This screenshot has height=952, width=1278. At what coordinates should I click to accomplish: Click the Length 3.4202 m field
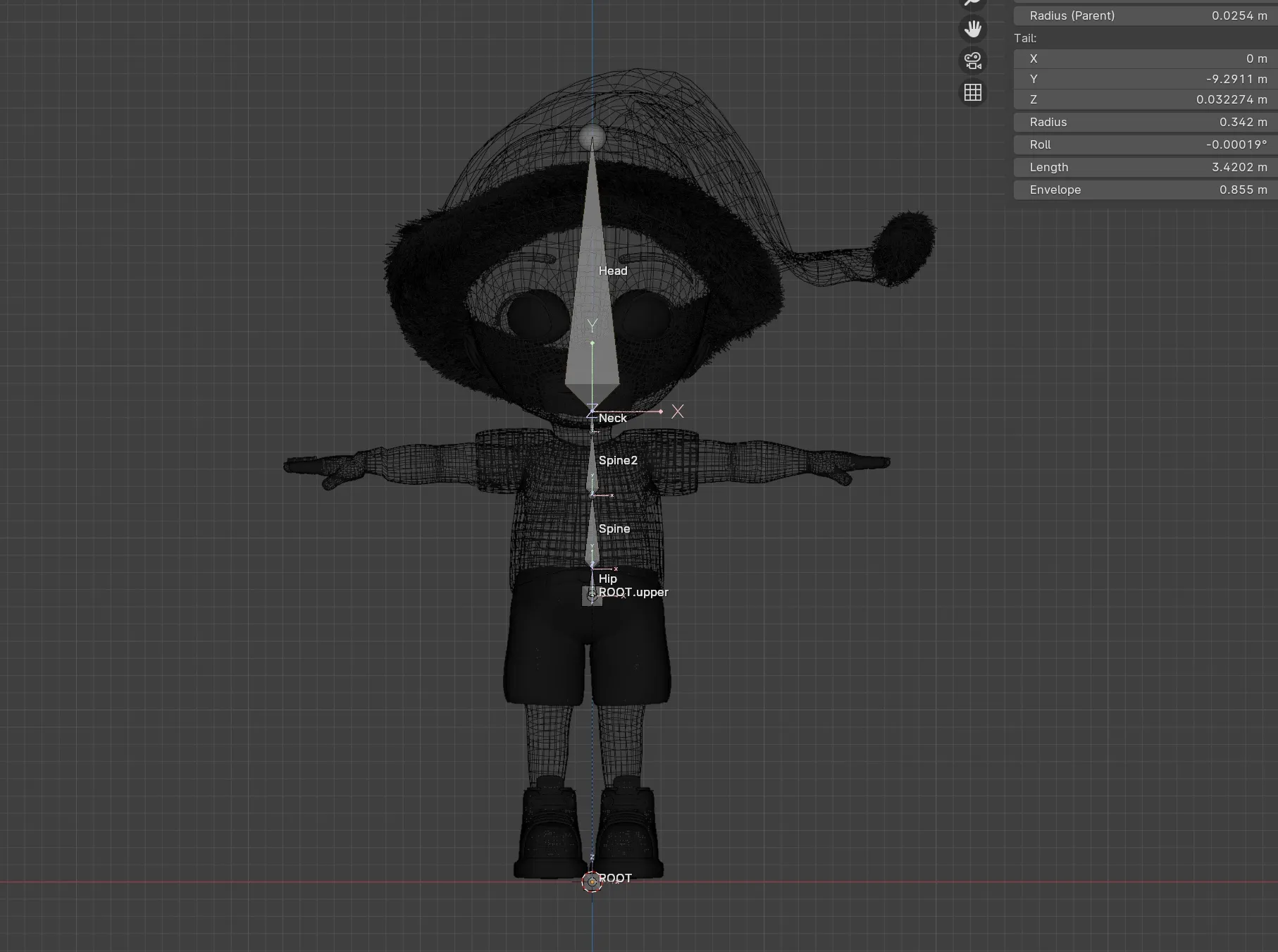[x=1146, y=167]
